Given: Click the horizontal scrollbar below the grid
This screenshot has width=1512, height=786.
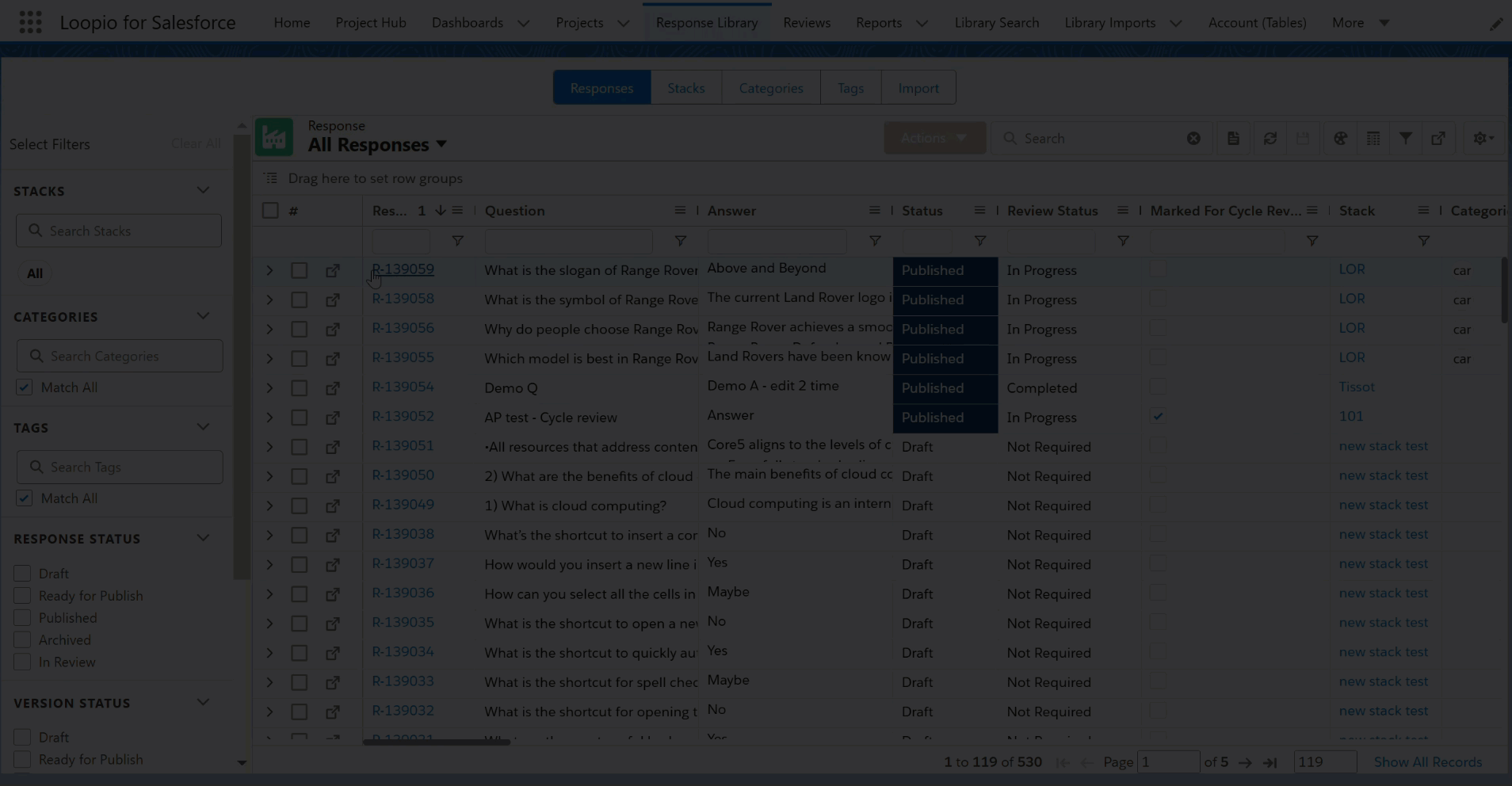Looking at the screenshot, I should (x=437, y=742).
